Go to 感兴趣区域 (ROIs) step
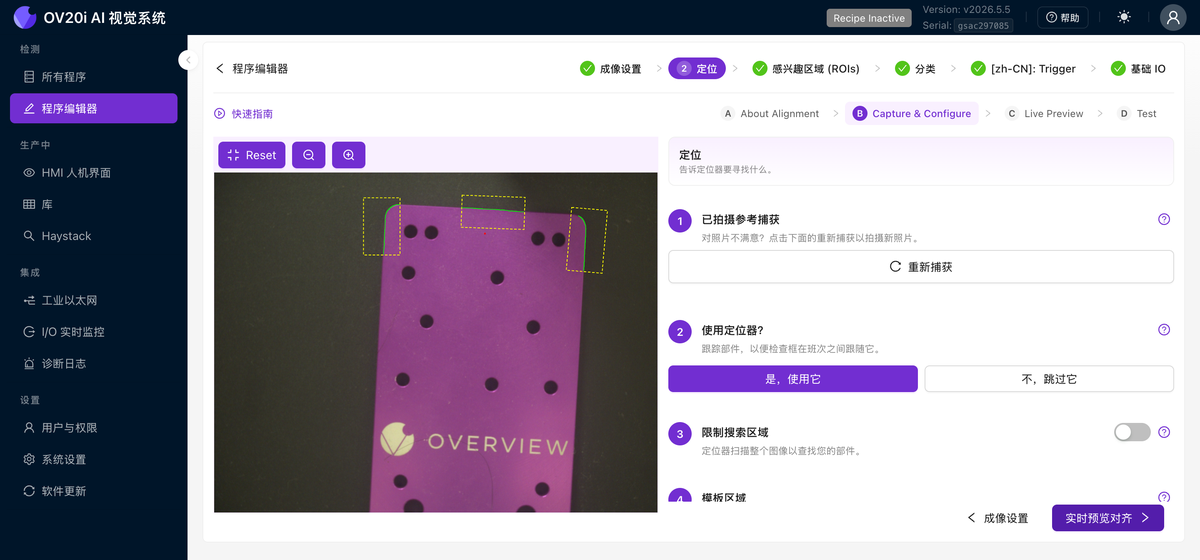The width and height of the screenshot is (1200, 560). [806, 69]
